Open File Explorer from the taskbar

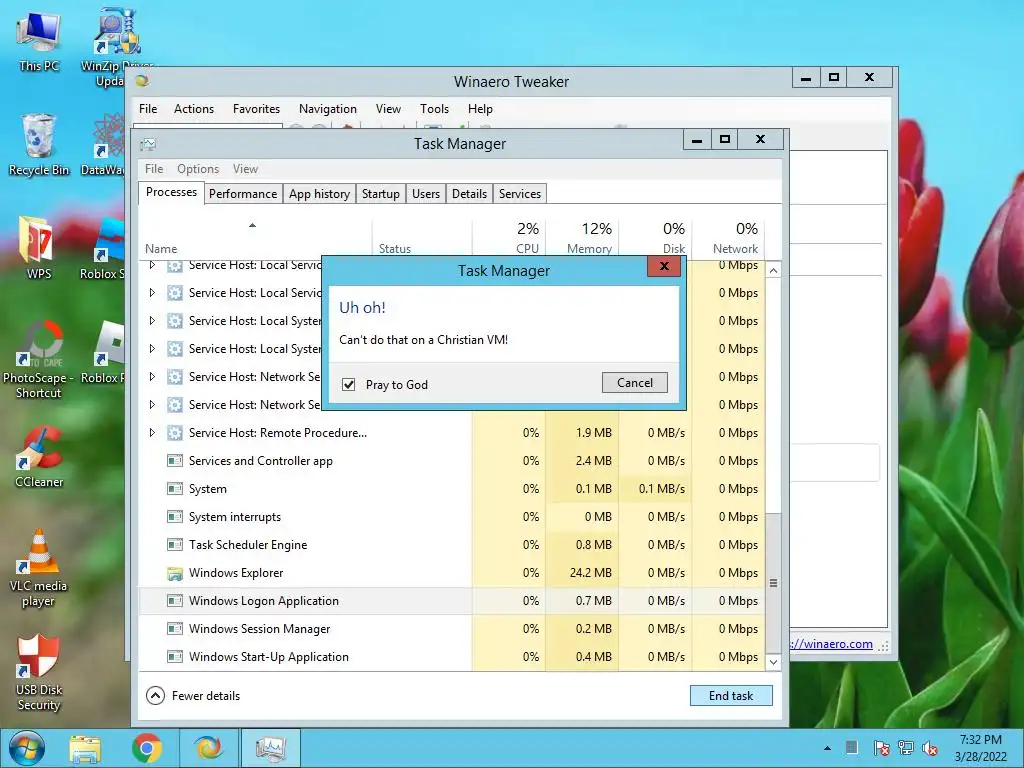[85, 748]
